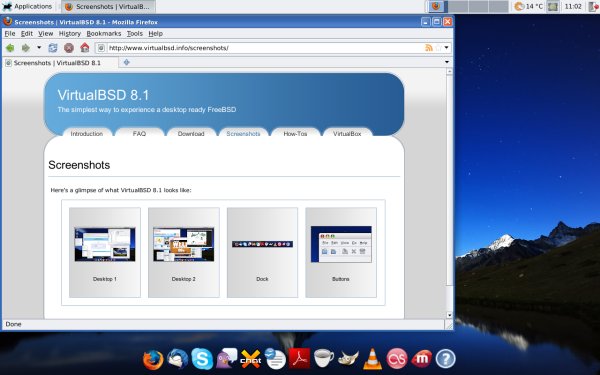Open the Edit menu
600x375 pixels.
click(26, 34)
